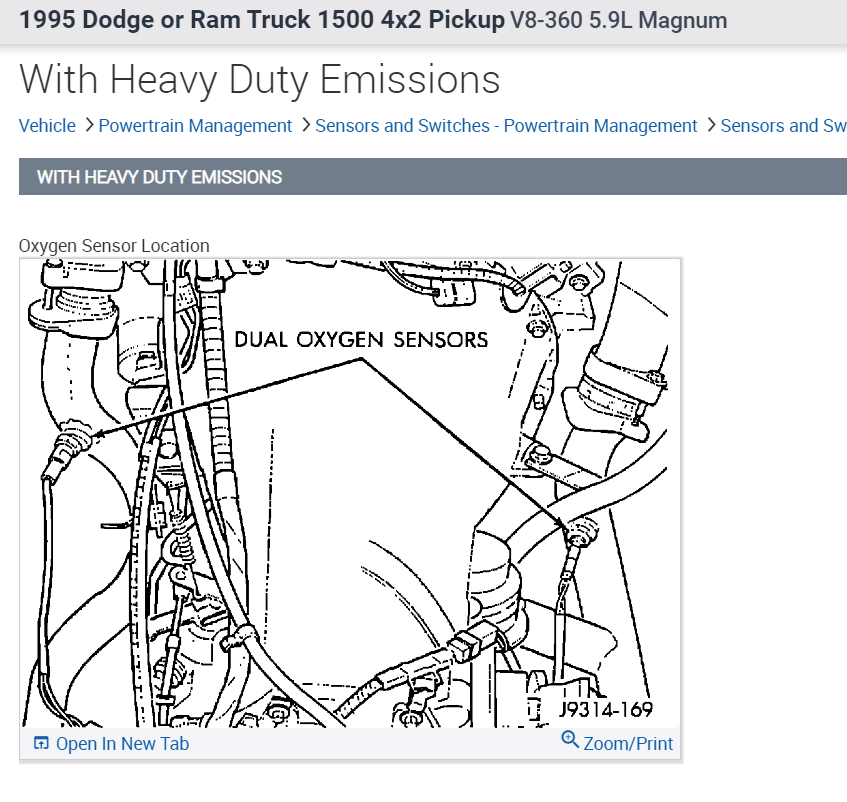Select the Oxygen Sensor Location caption
This screenshot has height=802, width=847.
point(114,246)
